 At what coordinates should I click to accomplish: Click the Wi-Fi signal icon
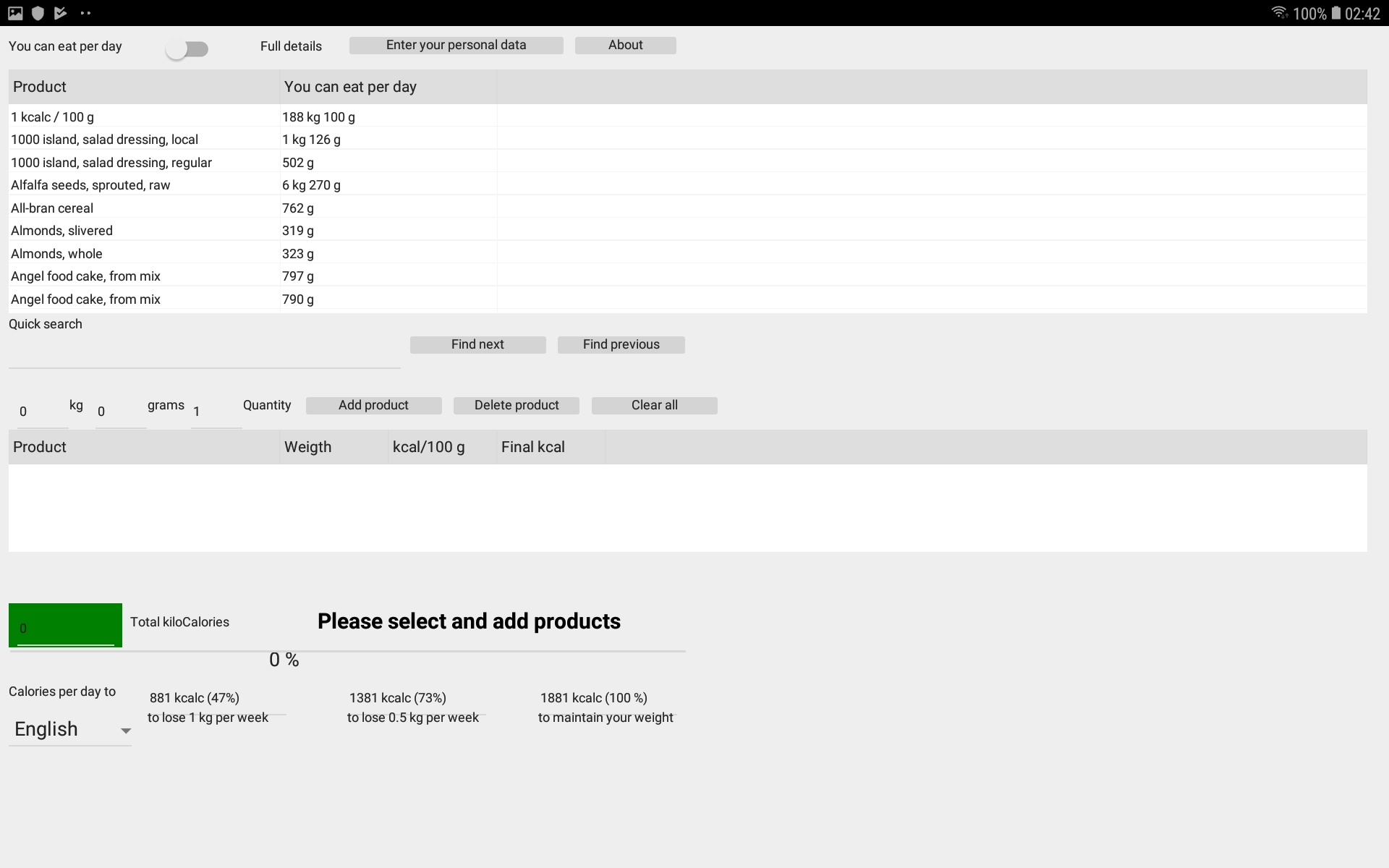pos(1279,12)
